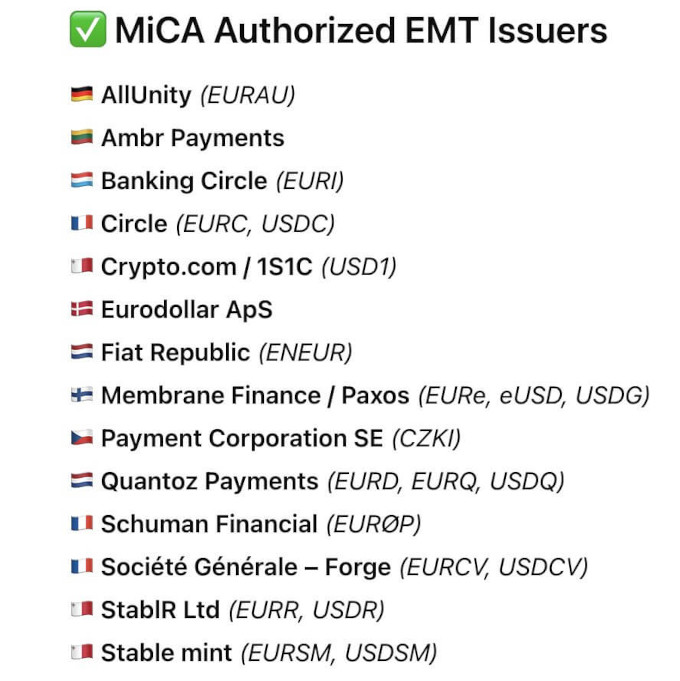Click the Malta flag beside Crypto.com
The image size is (680, 681).
point(82,266)
